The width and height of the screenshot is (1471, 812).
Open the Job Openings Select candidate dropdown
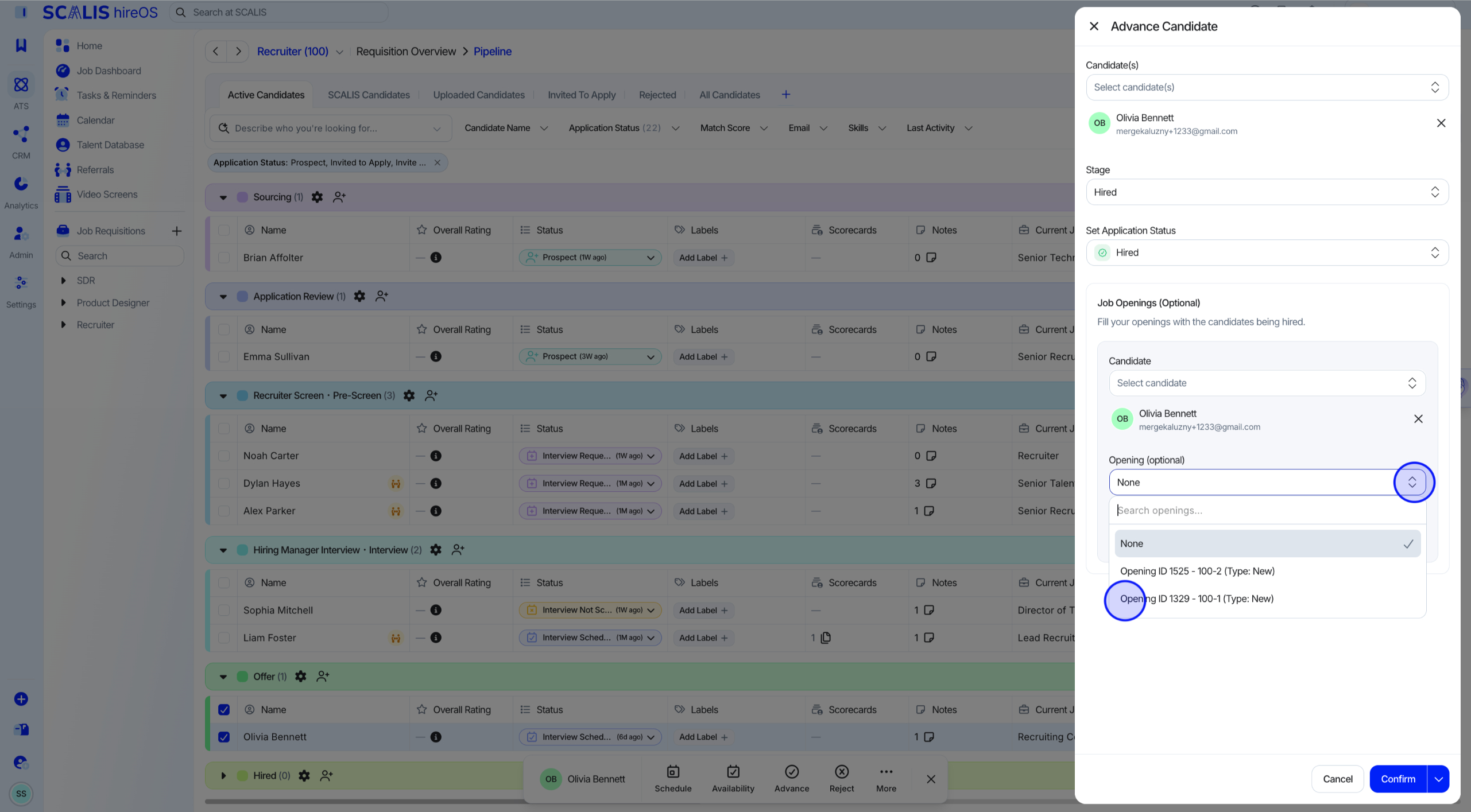pyautogui.click(x=1267, y=383)
